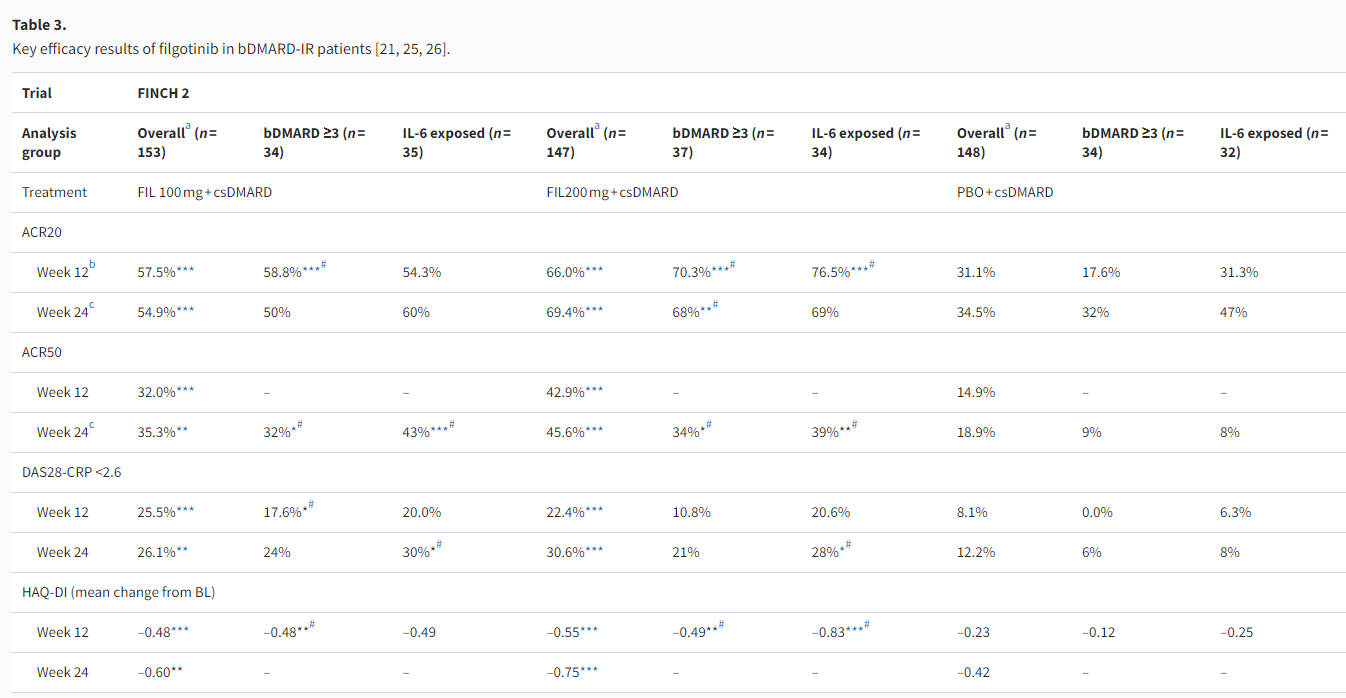Open citation reference 21 in caption
Screen dimensions: 1346x698
point(388,49)
